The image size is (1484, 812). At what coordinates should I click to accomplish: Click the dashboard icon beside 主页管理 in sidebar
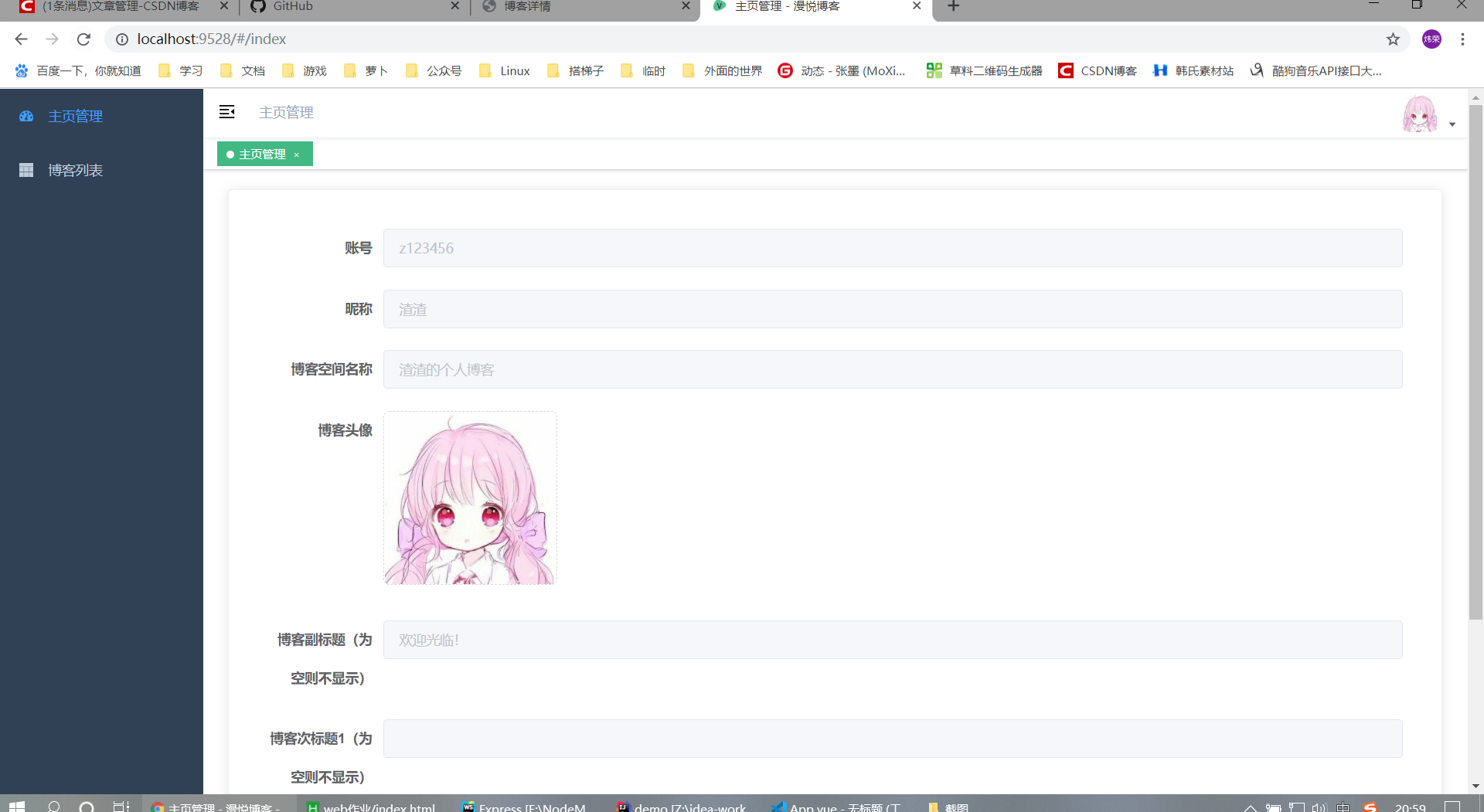coord(26,116)
